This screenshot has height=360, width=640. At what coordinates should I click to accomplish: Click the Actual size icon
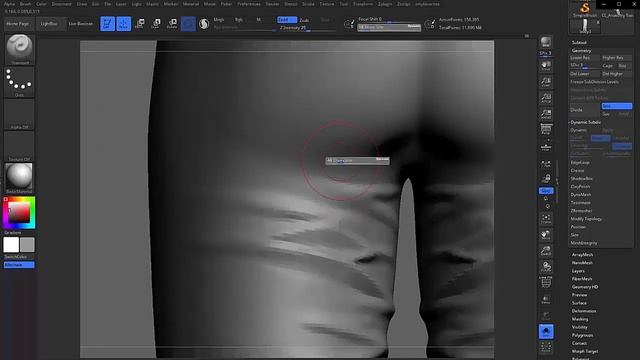click(x=546, y=98)
